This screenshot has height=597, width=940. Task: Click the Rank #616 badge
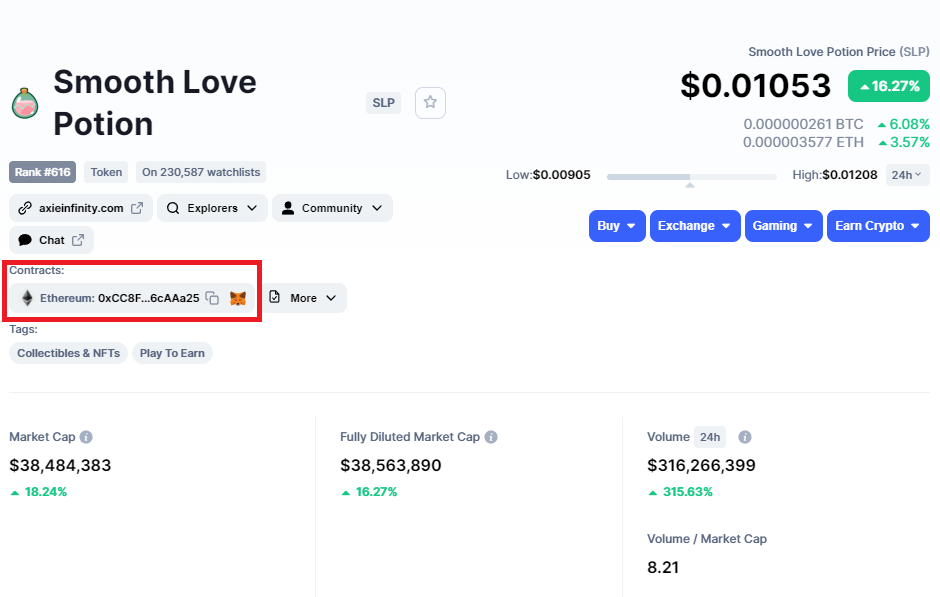[43, 172]
